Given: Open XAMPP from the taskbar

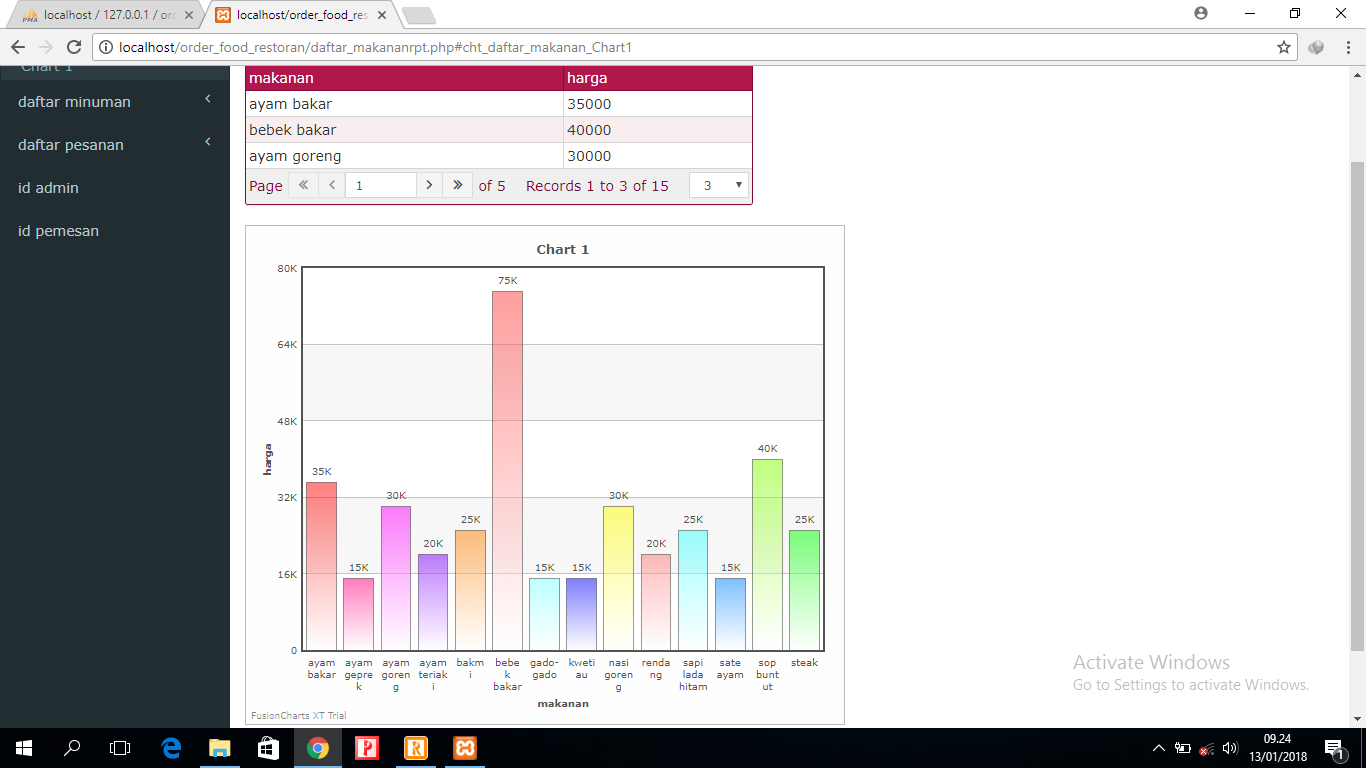Looking at the screenshot, I should point(465,747).
